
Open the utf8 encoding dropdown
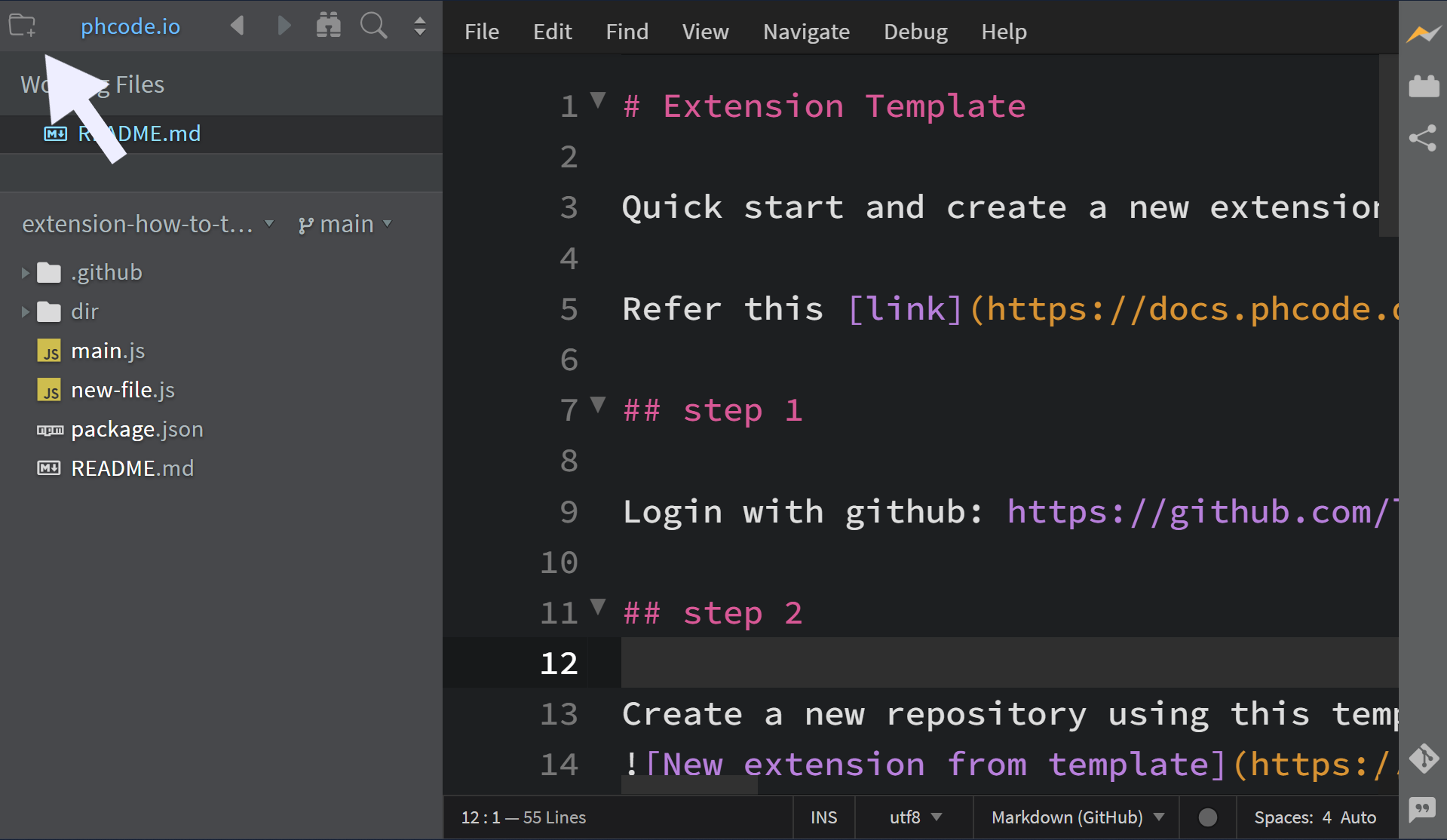tap(915, 817)
